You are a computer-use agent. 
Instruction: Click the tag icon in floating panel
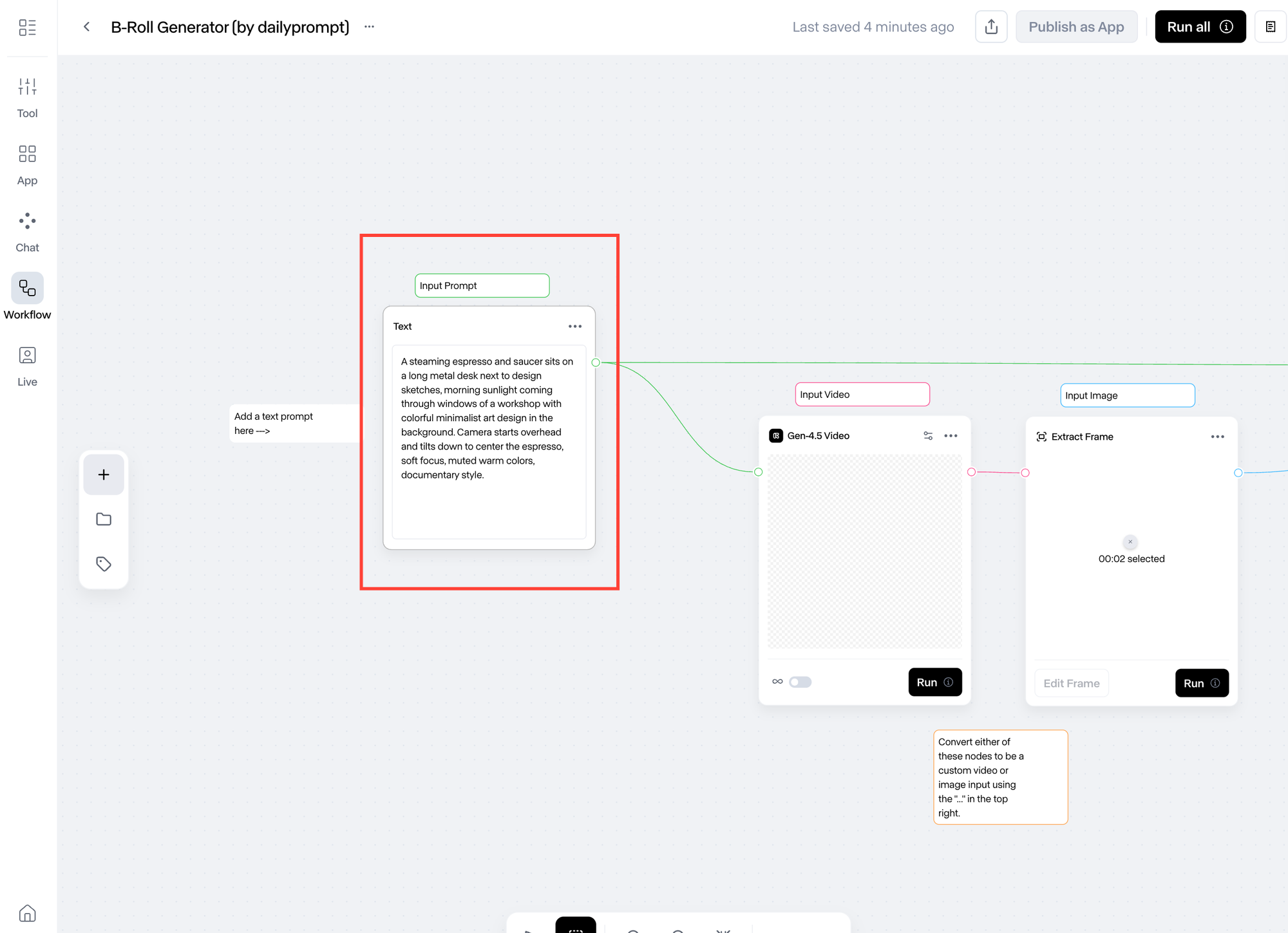coord(104,564)
